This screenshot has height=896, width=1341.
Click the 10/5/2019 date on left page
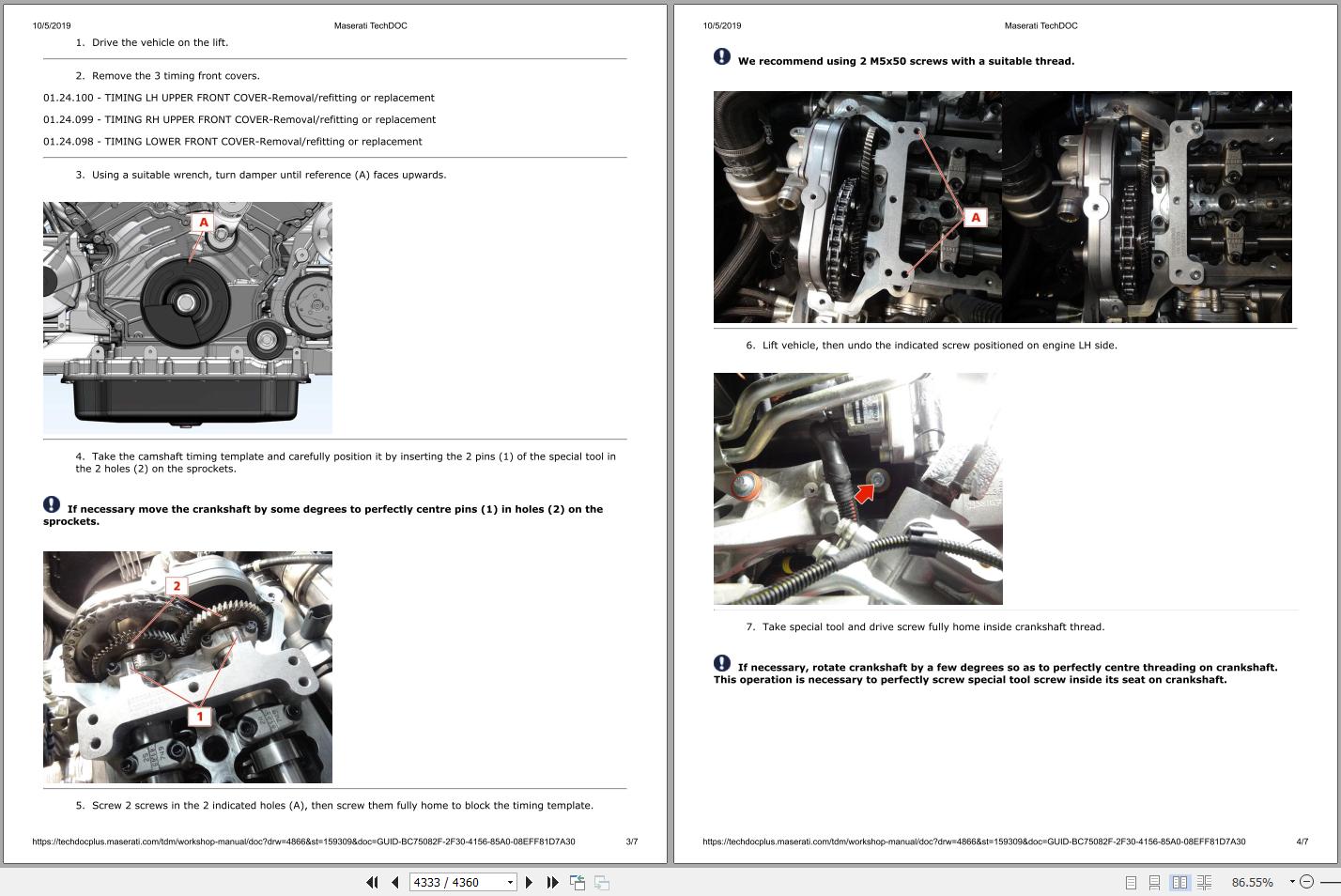pyautogui.click(x=52, y=25)
